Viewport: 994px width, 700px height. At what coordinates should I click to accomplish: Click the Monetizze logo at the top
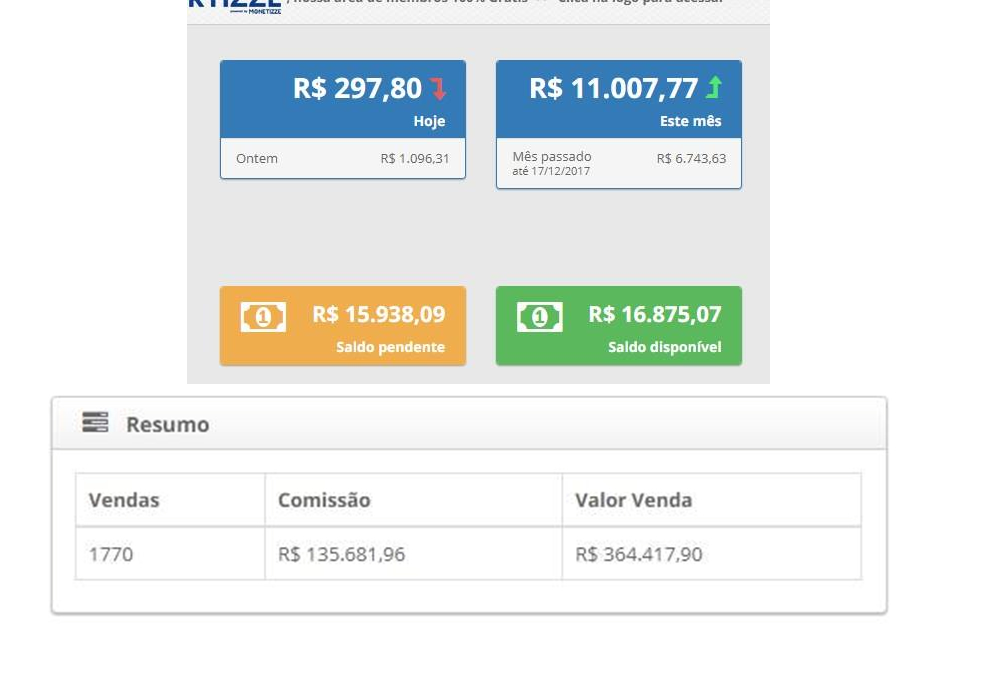pos(235,6)
